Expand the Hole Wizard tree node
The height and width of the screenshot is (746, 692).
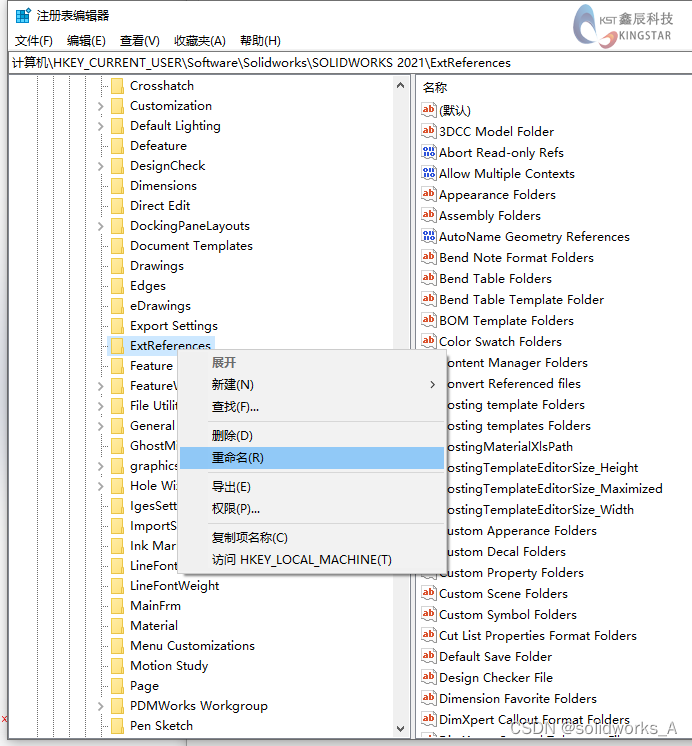(x=100, y=486)
